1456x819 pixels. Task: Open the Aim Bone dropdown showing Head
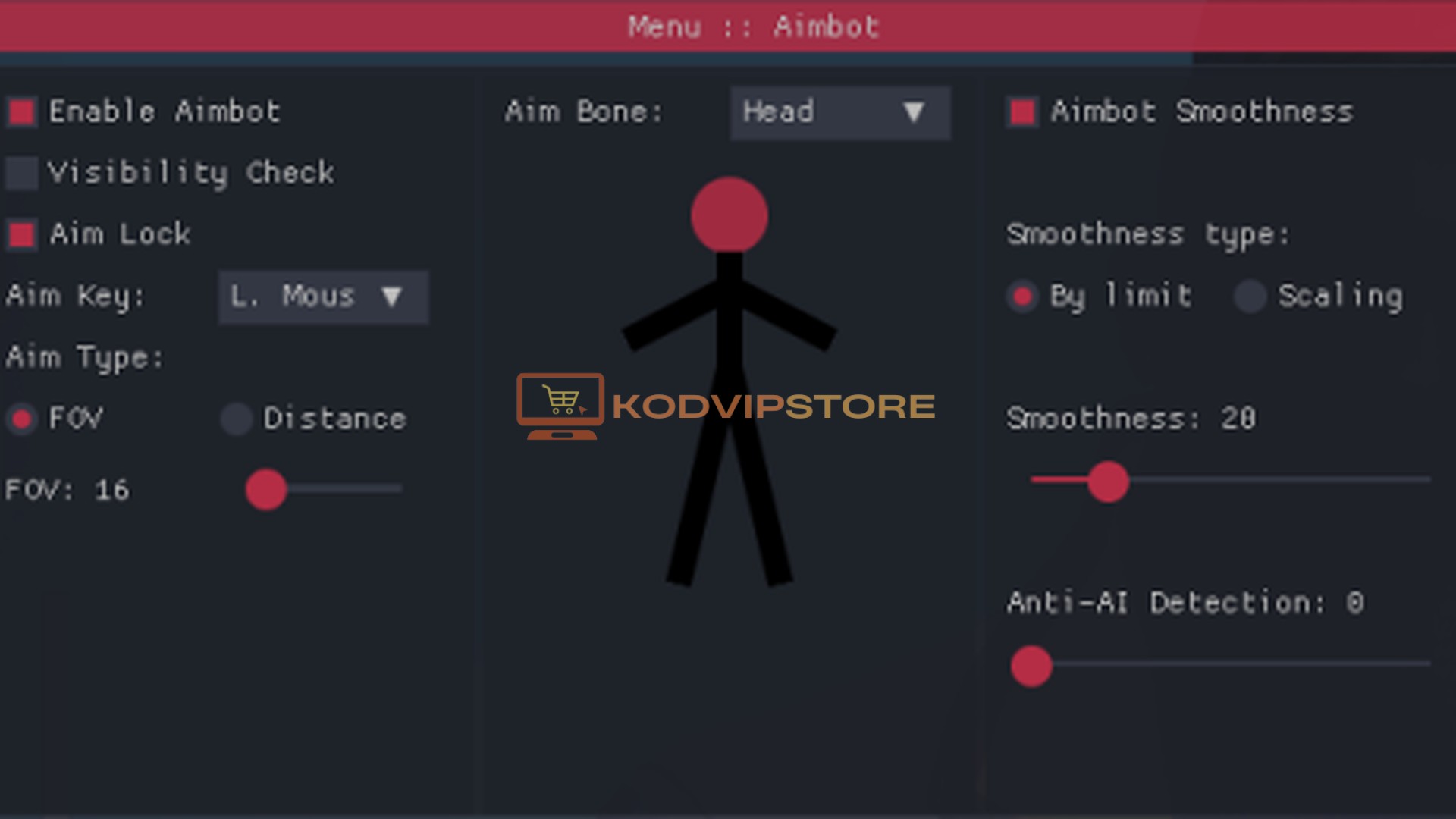pos(839,112)
